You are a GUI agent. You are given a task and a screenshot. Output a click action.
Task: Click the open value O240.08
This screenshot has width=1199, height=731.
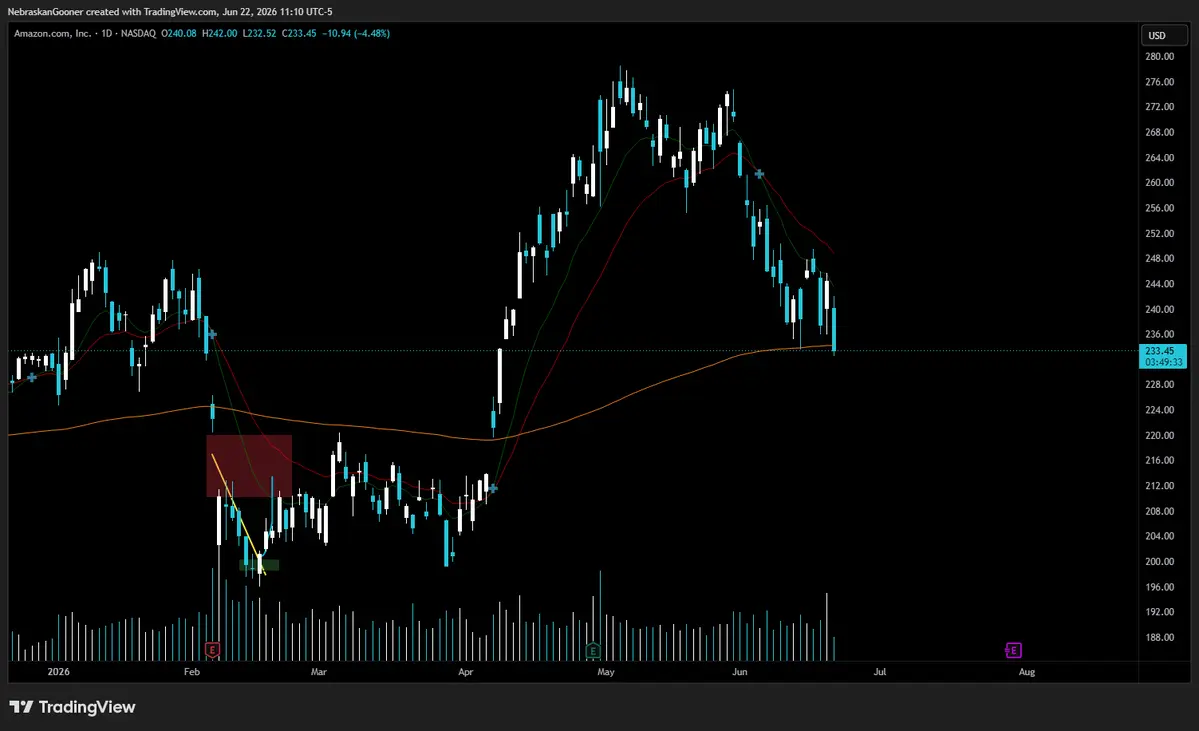[x=179, y=34]
